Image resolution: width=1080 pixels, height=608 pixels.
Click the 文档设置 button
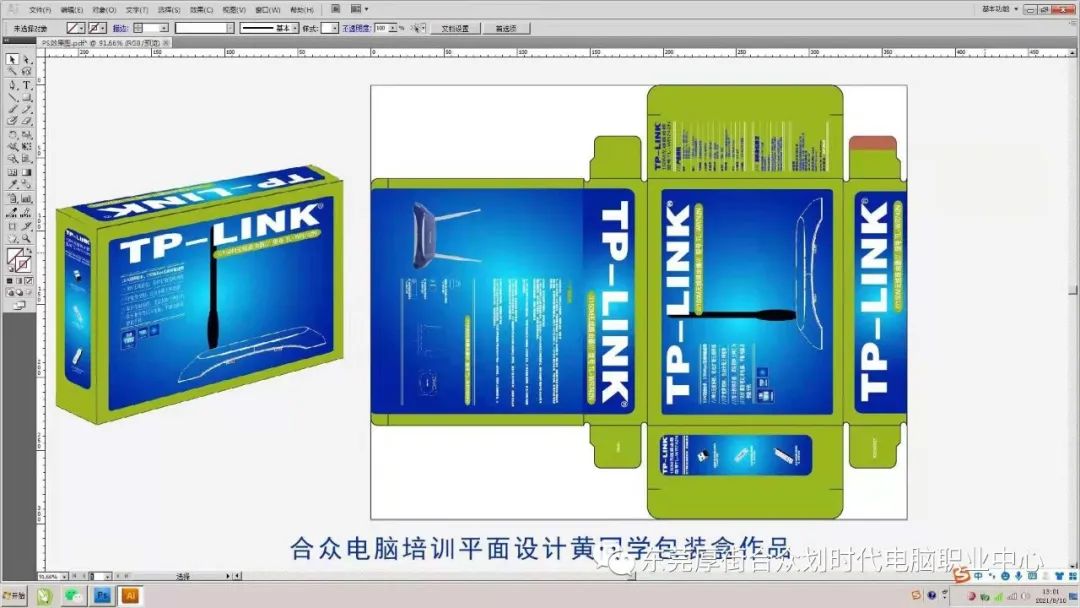[455, 28]
